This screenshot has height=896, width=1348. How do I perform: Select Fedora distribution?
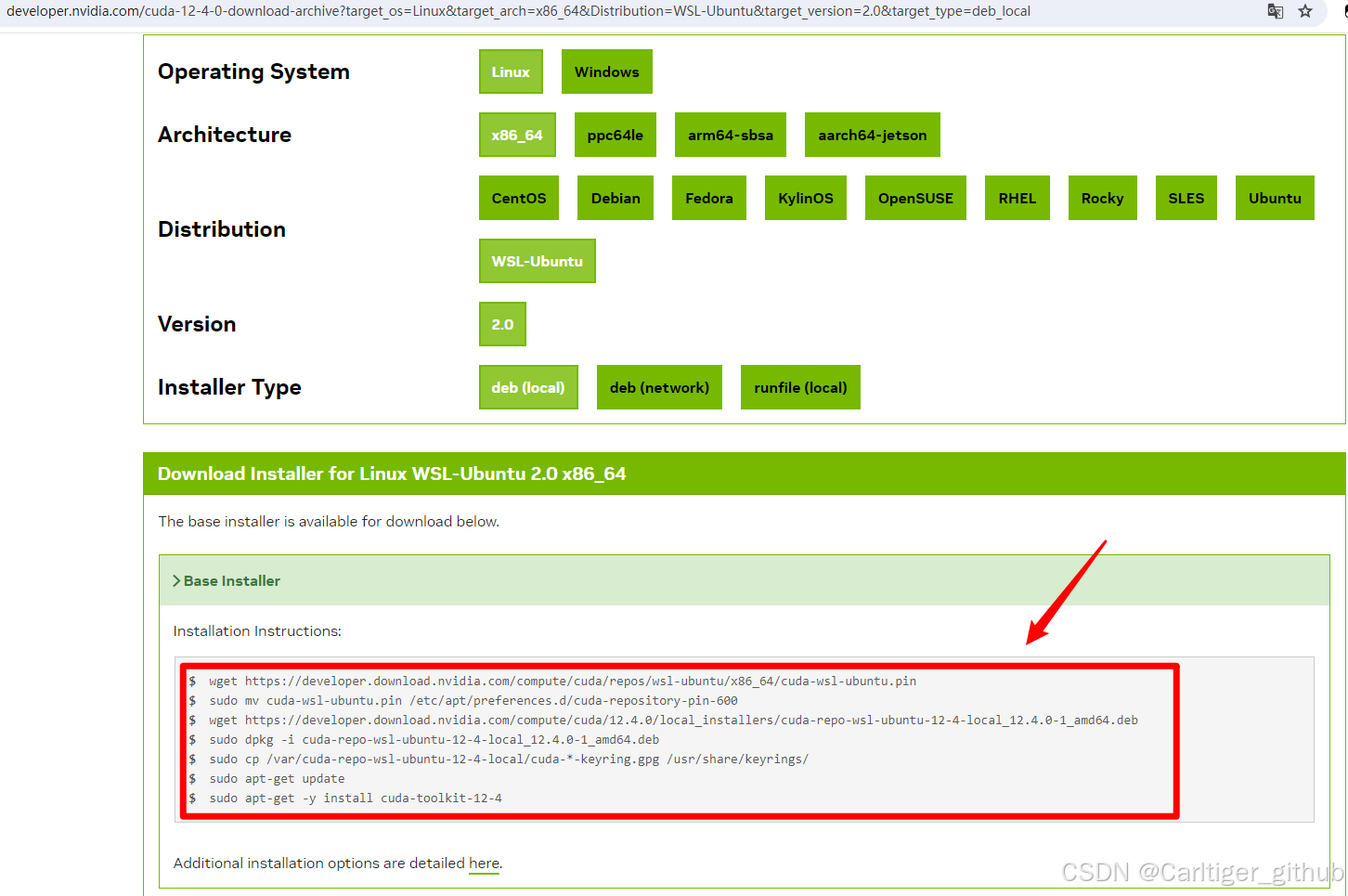click(x=709, y=198)
